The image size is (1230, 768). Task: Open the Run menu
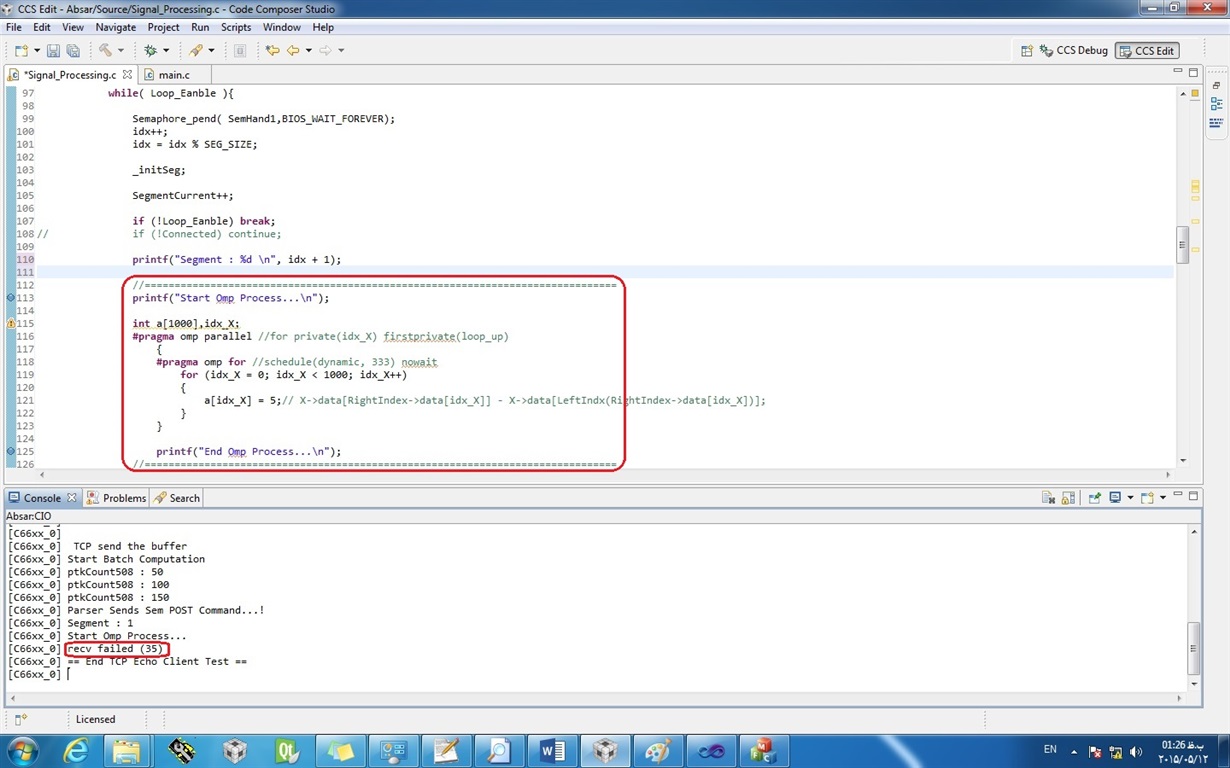pyautogui.click(x=200, y=27)
